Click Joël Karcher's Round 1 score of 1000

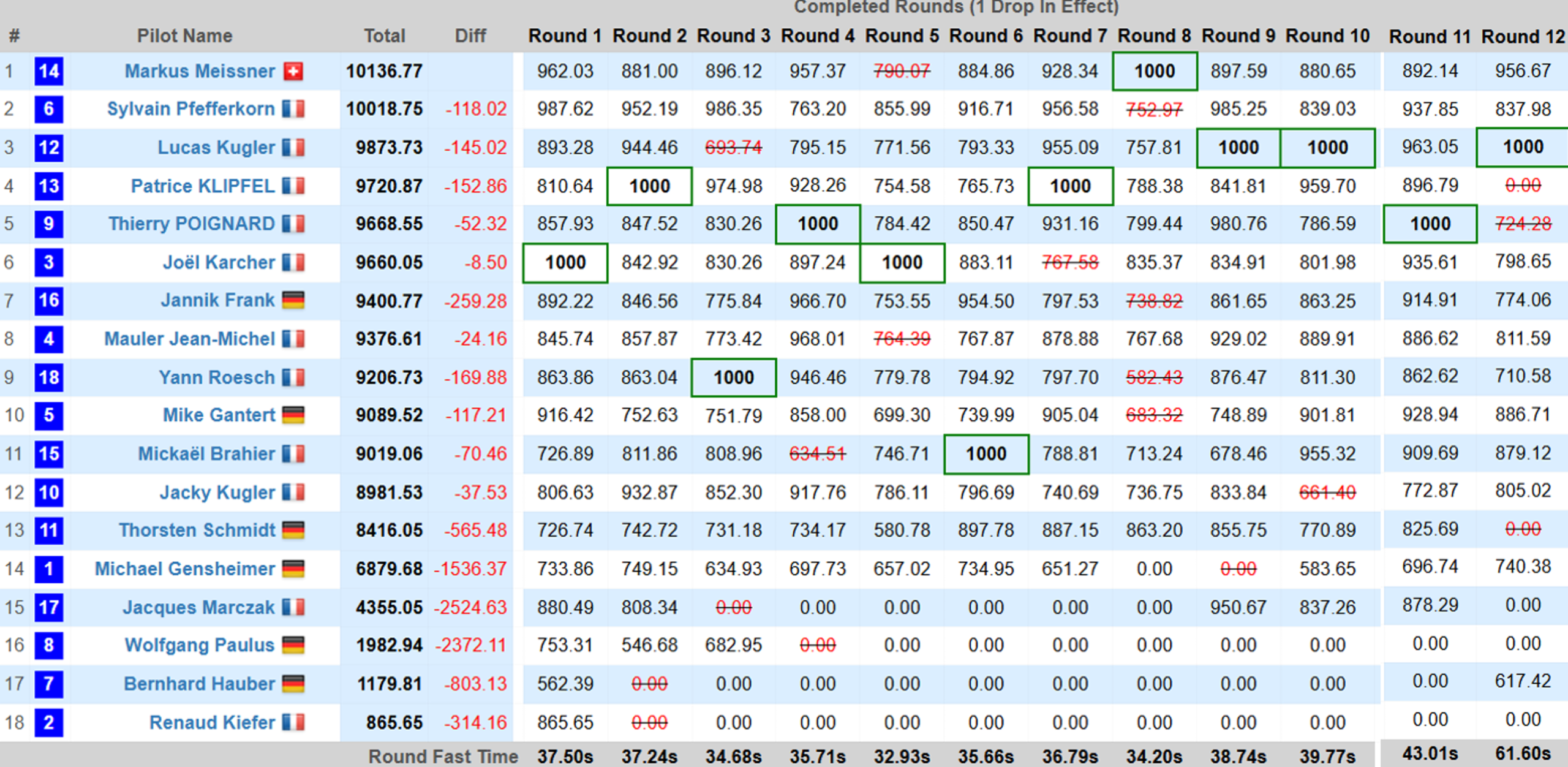[565, 263]
